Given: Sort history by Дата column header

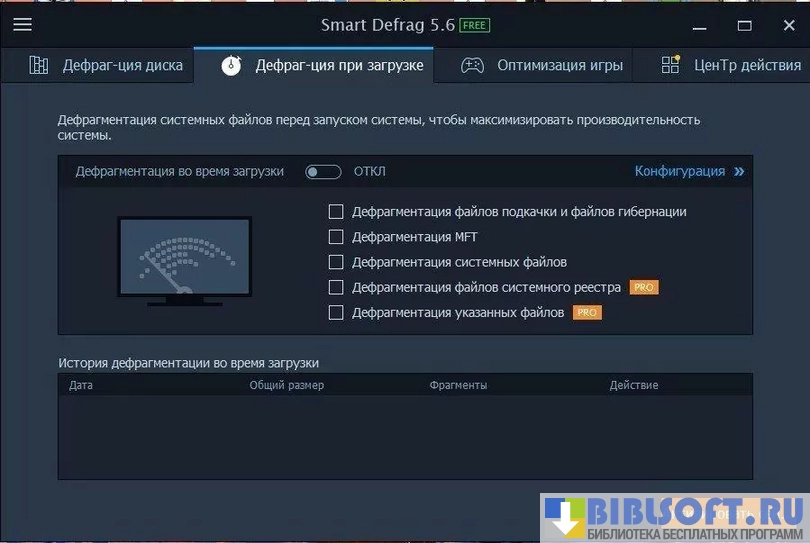Looking at the screenshot, I should (x=80, y=385).
